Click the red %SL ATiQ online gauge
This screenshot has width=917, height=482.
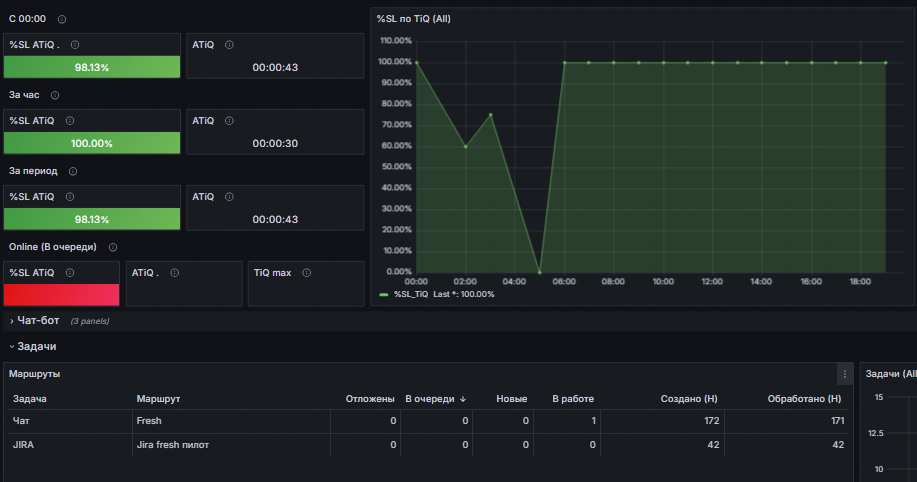(x=61, y=295)
